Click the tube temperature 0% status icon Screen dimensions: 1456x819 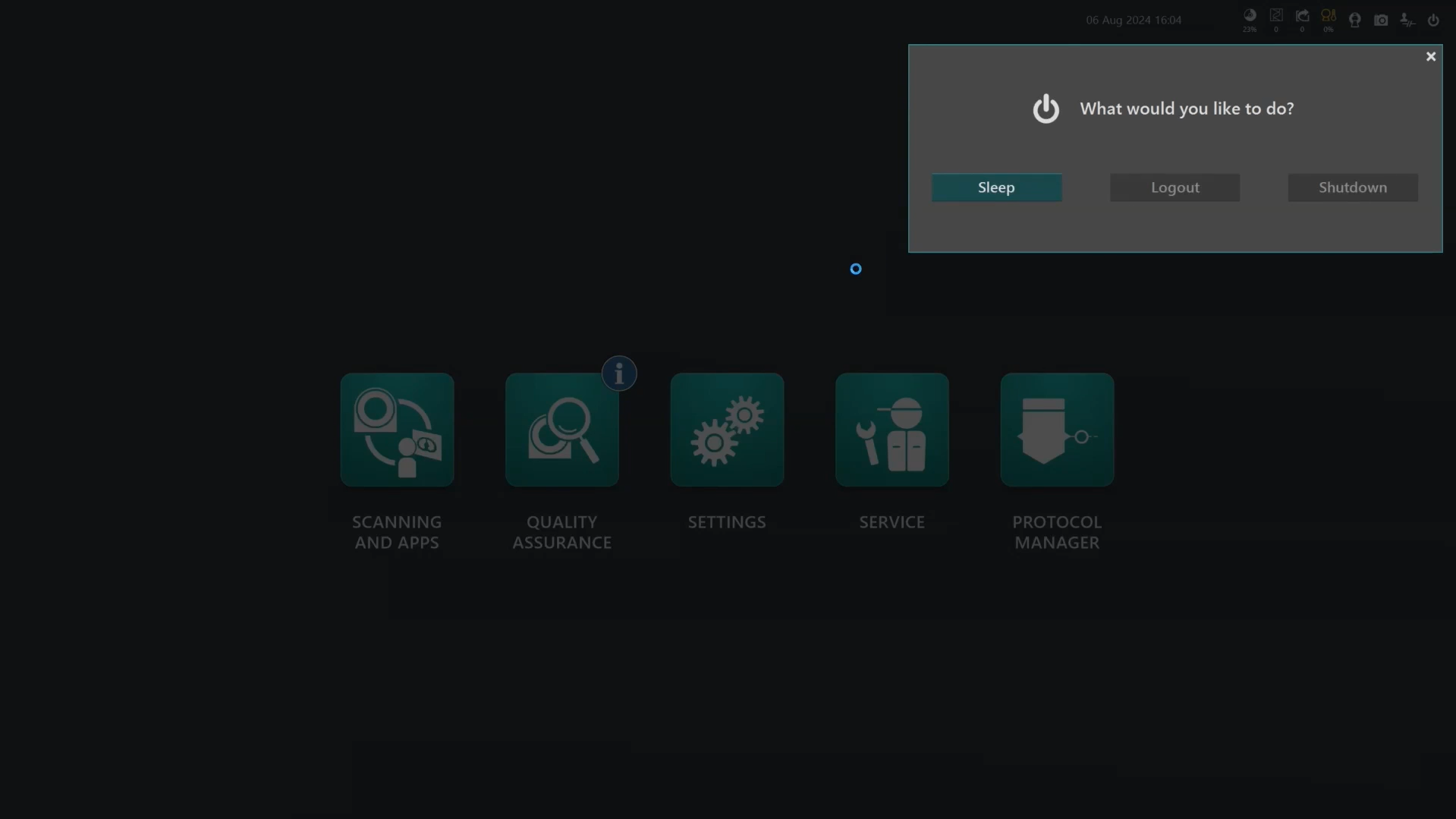tap(1329, 20)
